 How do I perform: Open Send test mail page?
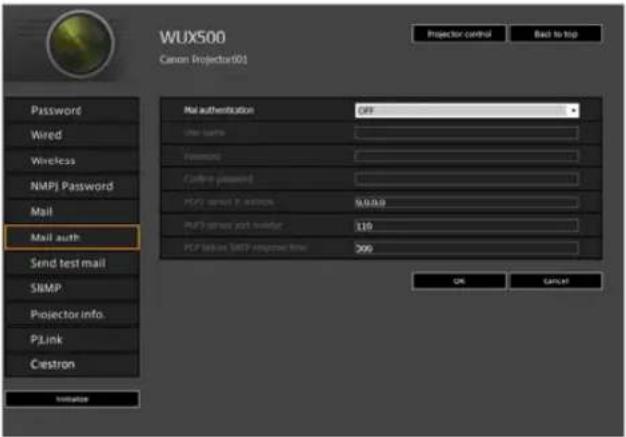coord(72,263)
